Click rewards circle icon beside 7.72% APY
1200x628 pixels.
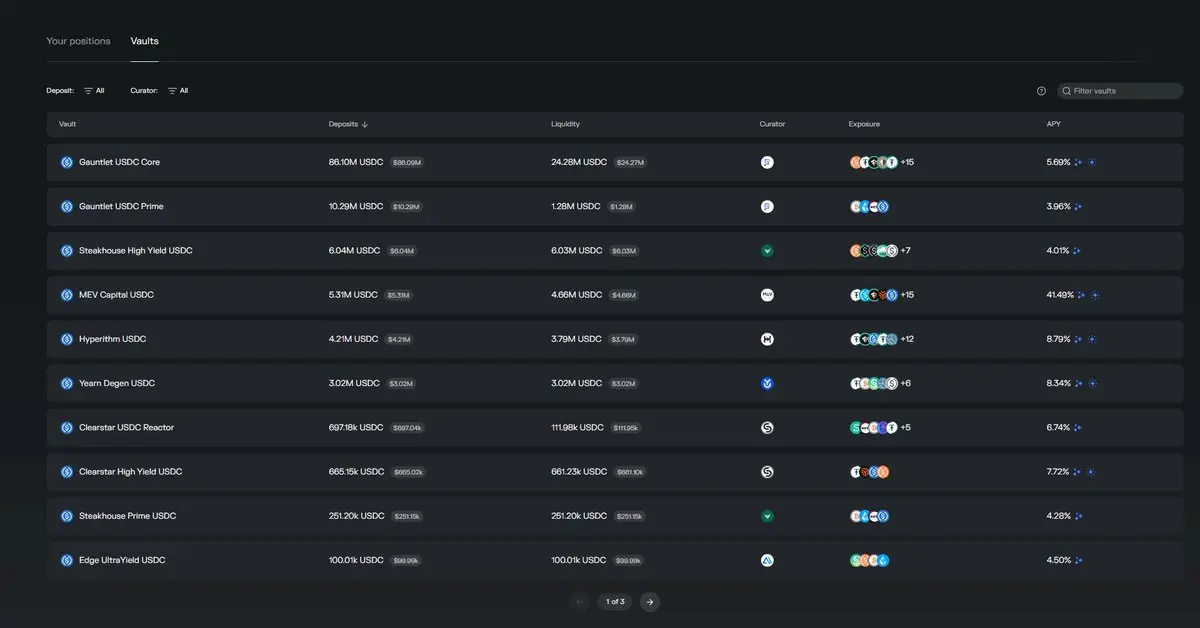click(x=1091, y=471)
